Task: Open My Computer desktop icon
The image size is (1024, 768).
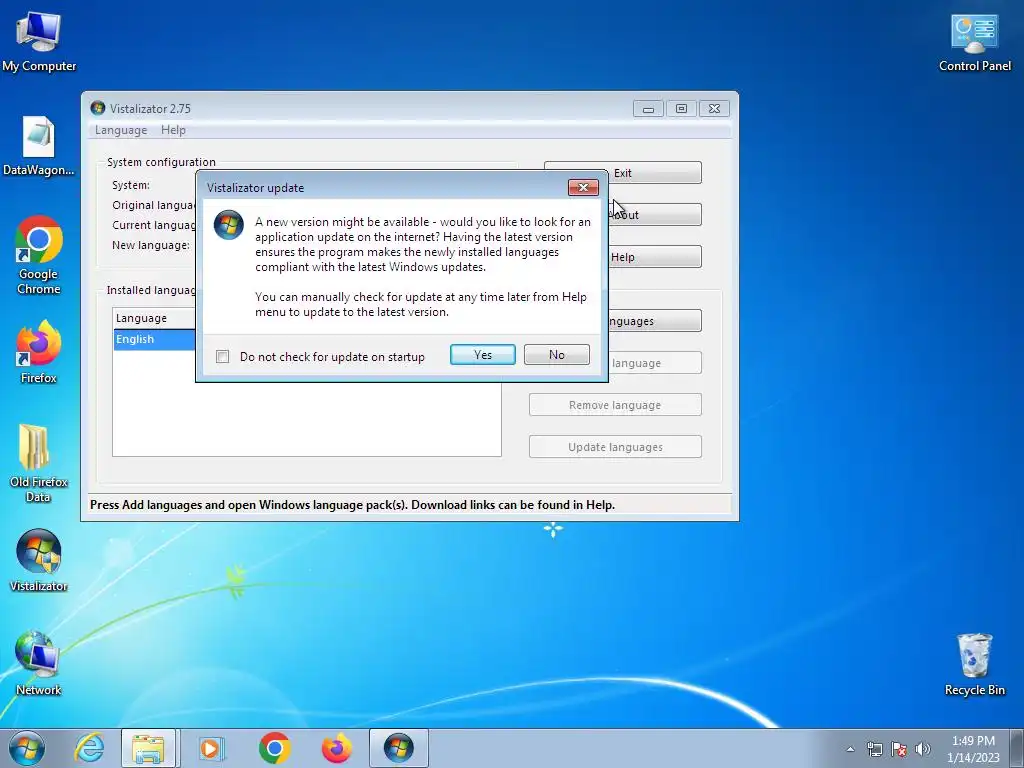Action: (x=38, y=40)
